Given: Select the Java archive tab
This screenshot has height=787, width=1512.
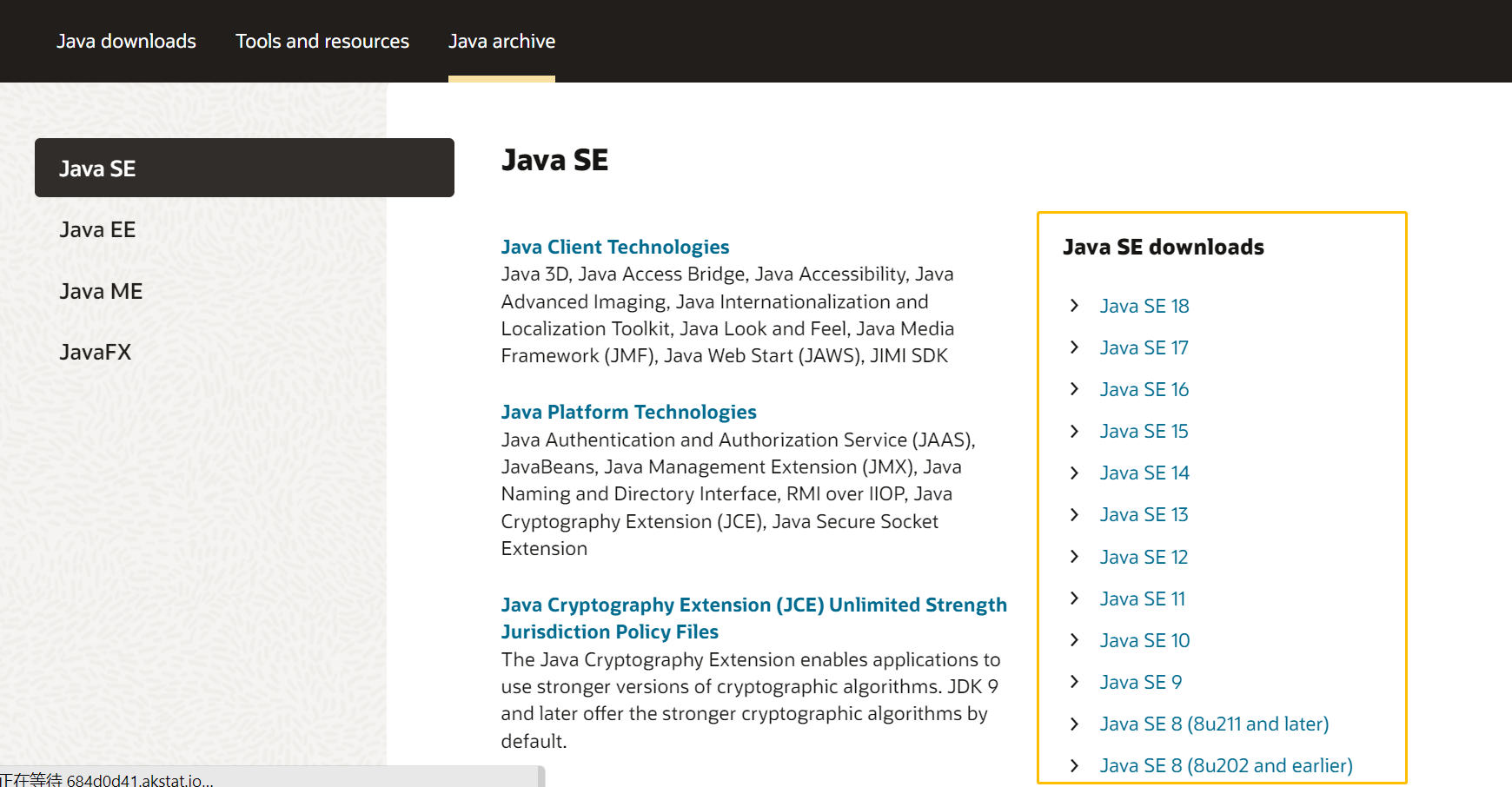Looking at the screenshot, I should click(501, 41).
